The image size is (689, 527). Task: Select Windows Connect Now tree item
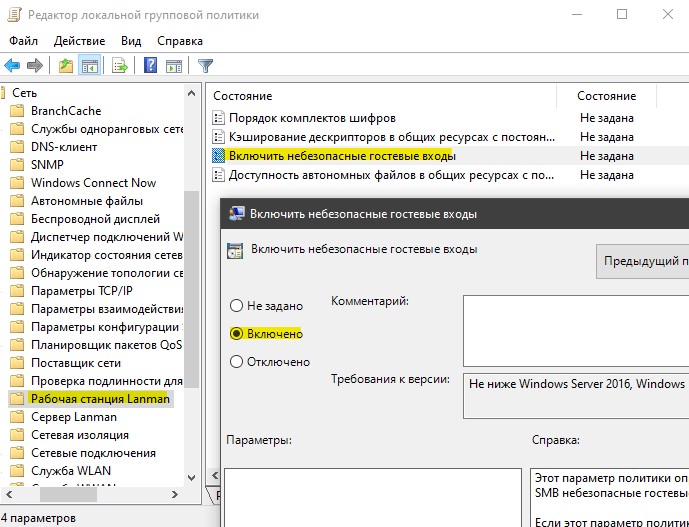[x=93, y=182]
